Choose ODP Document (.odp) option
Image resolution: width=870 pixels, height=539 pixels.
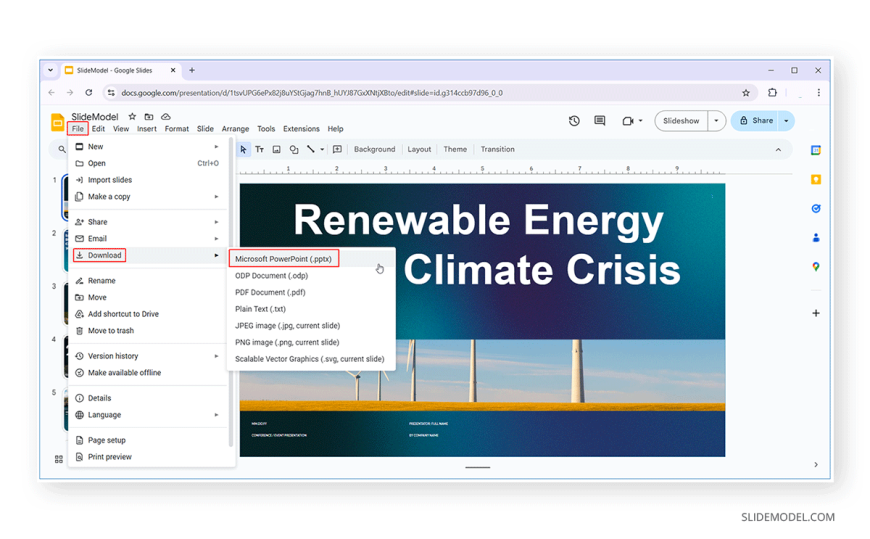pyautogui.click(x=271, y=275)
